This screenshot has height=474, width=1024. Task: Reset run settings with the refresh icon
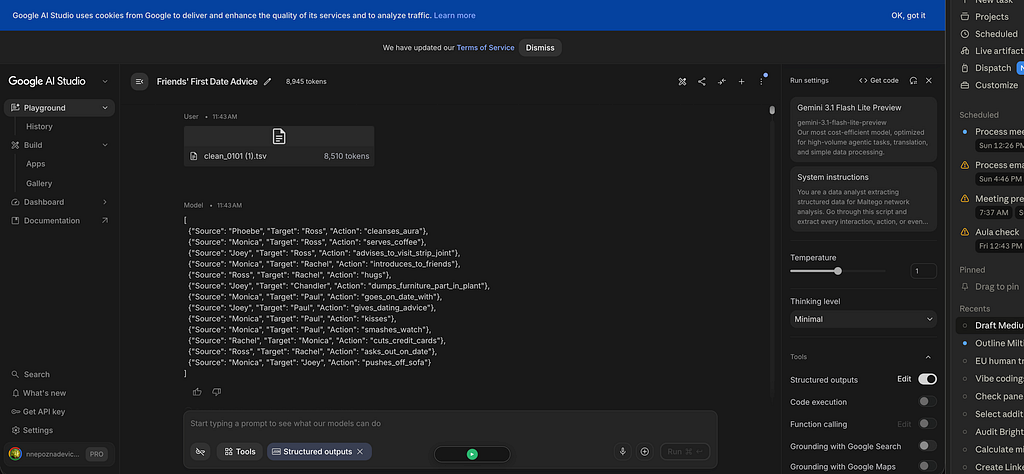pyautogui.click(x=913, y=80)
